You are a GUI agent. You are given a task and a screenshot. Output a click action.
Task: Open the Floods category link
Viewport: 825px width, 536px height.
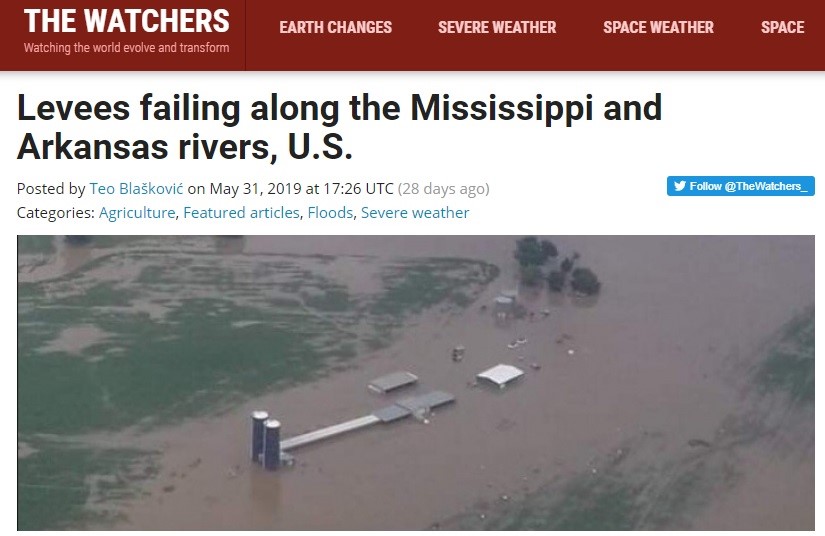(330, 213)
